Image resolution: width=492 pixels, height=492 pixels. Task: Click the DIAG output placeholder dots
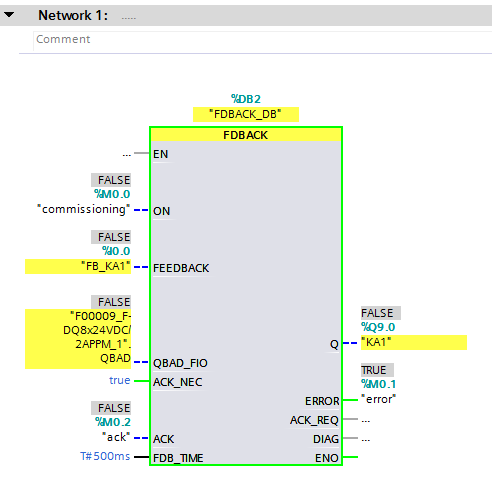(366, 440)
